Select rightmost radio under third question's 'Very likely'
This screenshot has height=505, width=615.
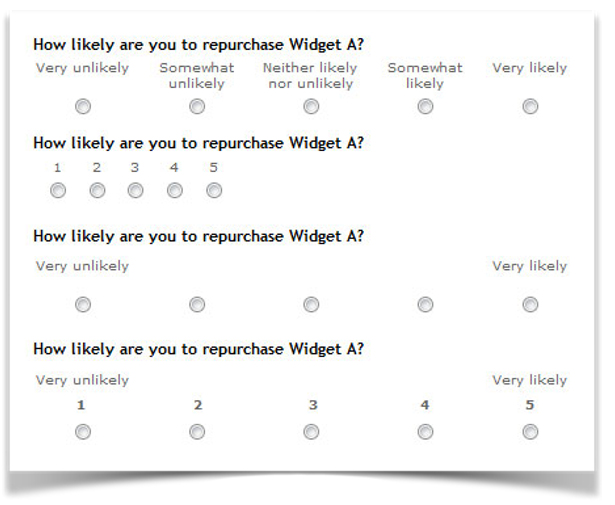(530, 305)
